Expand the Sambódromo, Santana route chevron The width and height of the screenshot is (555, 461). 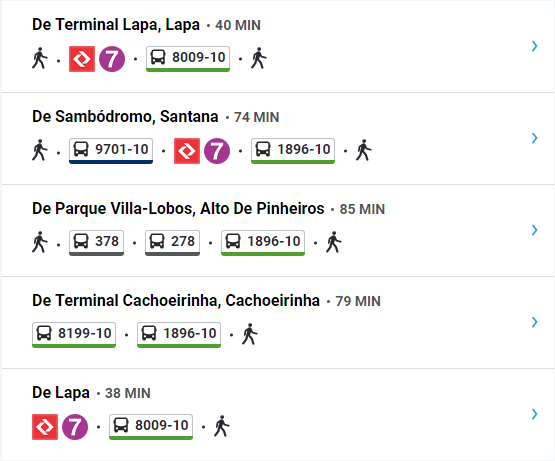pos(534,138)
